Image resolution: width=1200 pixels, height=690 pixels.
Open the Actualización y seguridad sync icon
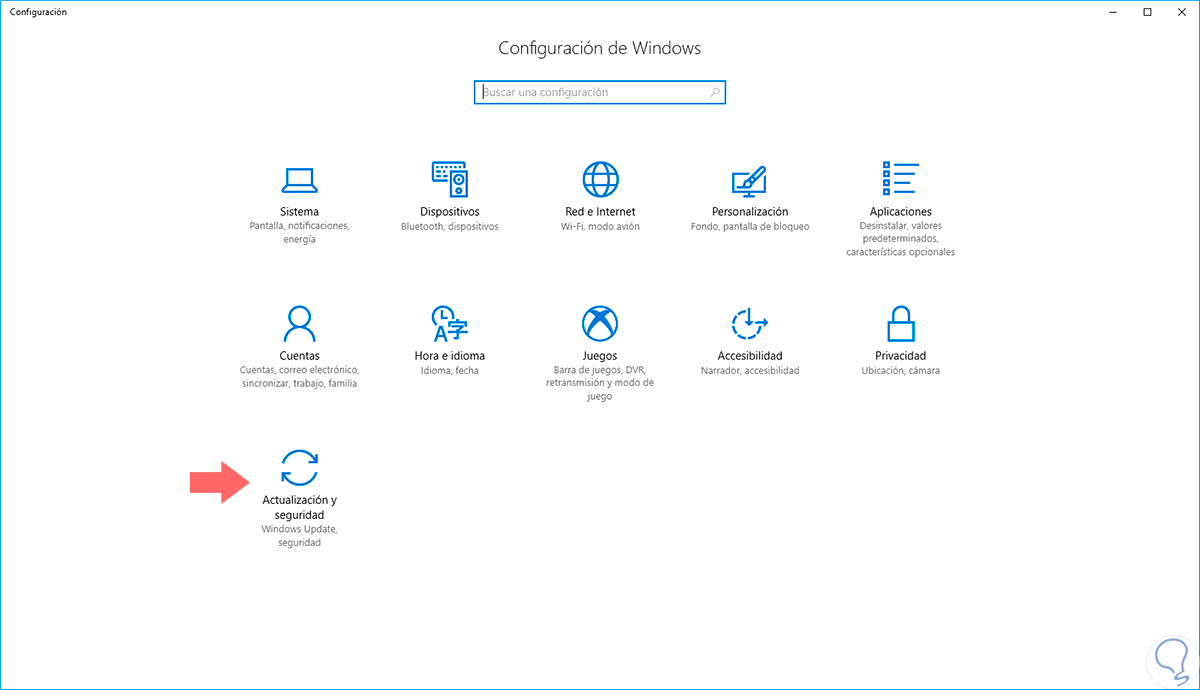coord(300,467)
